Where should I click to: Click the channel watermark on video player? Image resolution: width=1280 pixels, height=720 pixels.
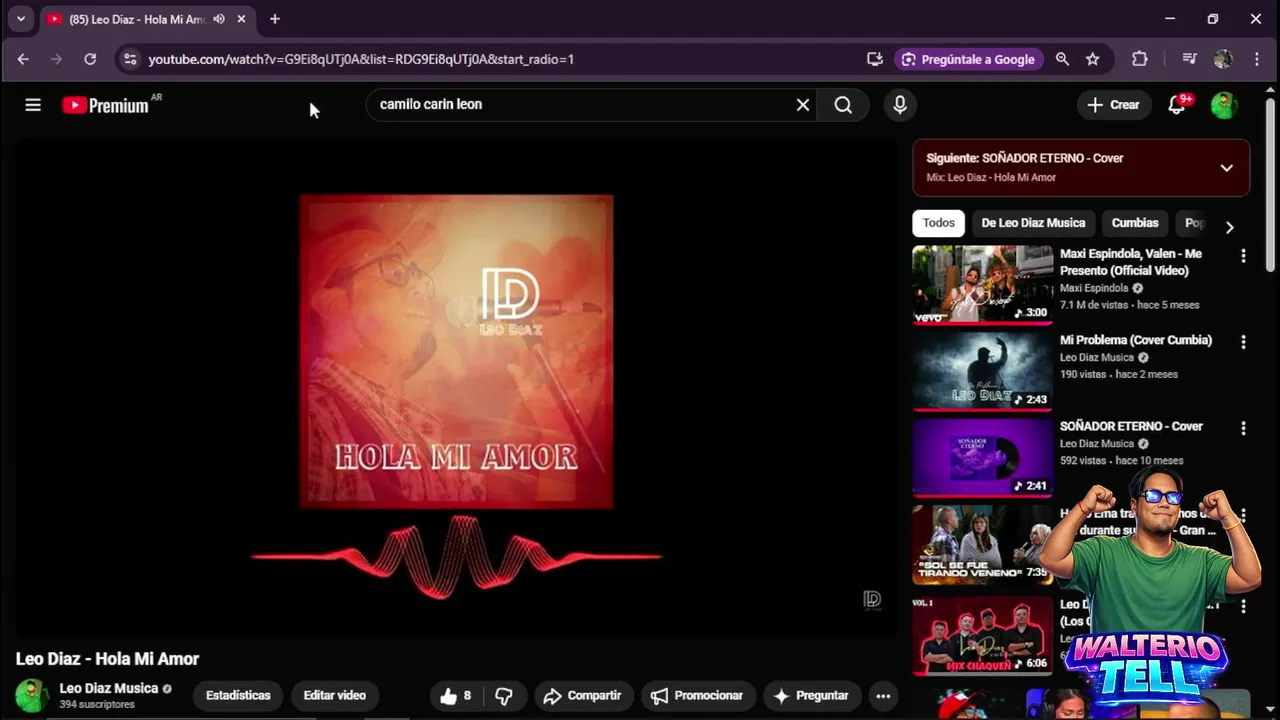point(872,599)
